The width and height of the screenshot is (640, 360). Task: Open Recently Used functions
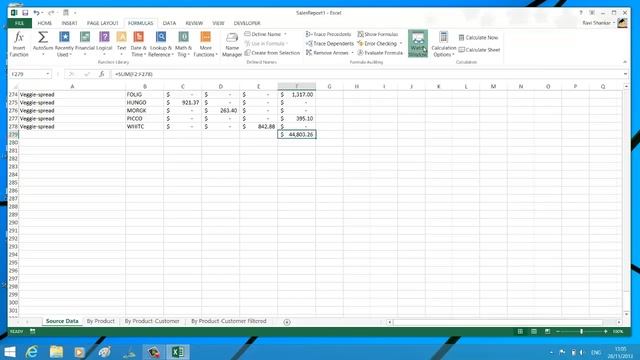click(x=64, y=44)
